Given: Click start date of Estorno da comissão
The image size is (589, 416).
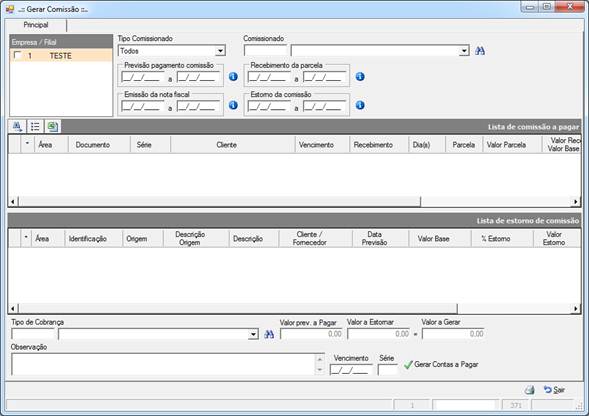Looking at the screenshot, I should (269, 106).
